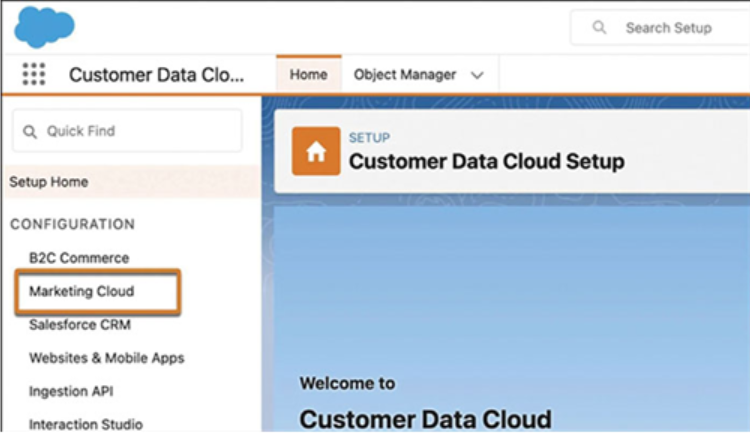The image size is (750, 436).
Task: Open the Object Manager tab
Action: point(405,75)
